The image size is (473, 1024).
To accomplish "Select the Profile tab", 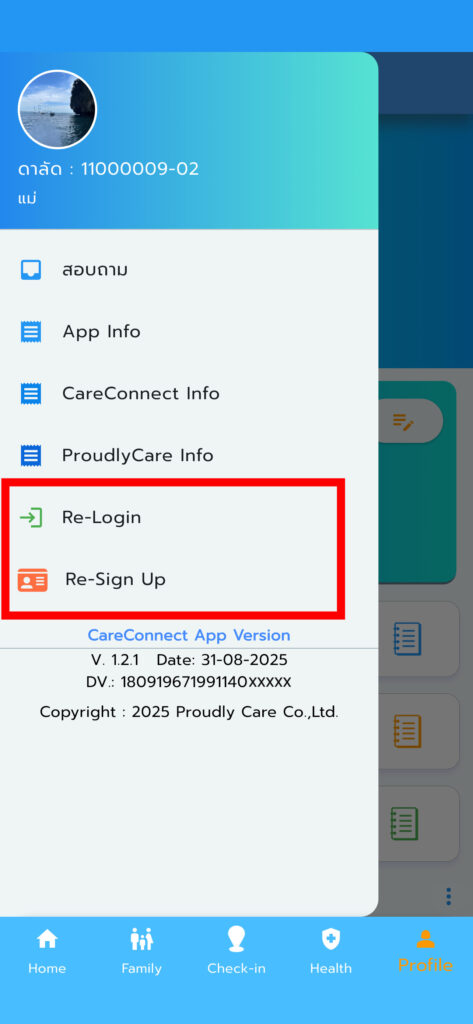I will click(x=425, y=952).
